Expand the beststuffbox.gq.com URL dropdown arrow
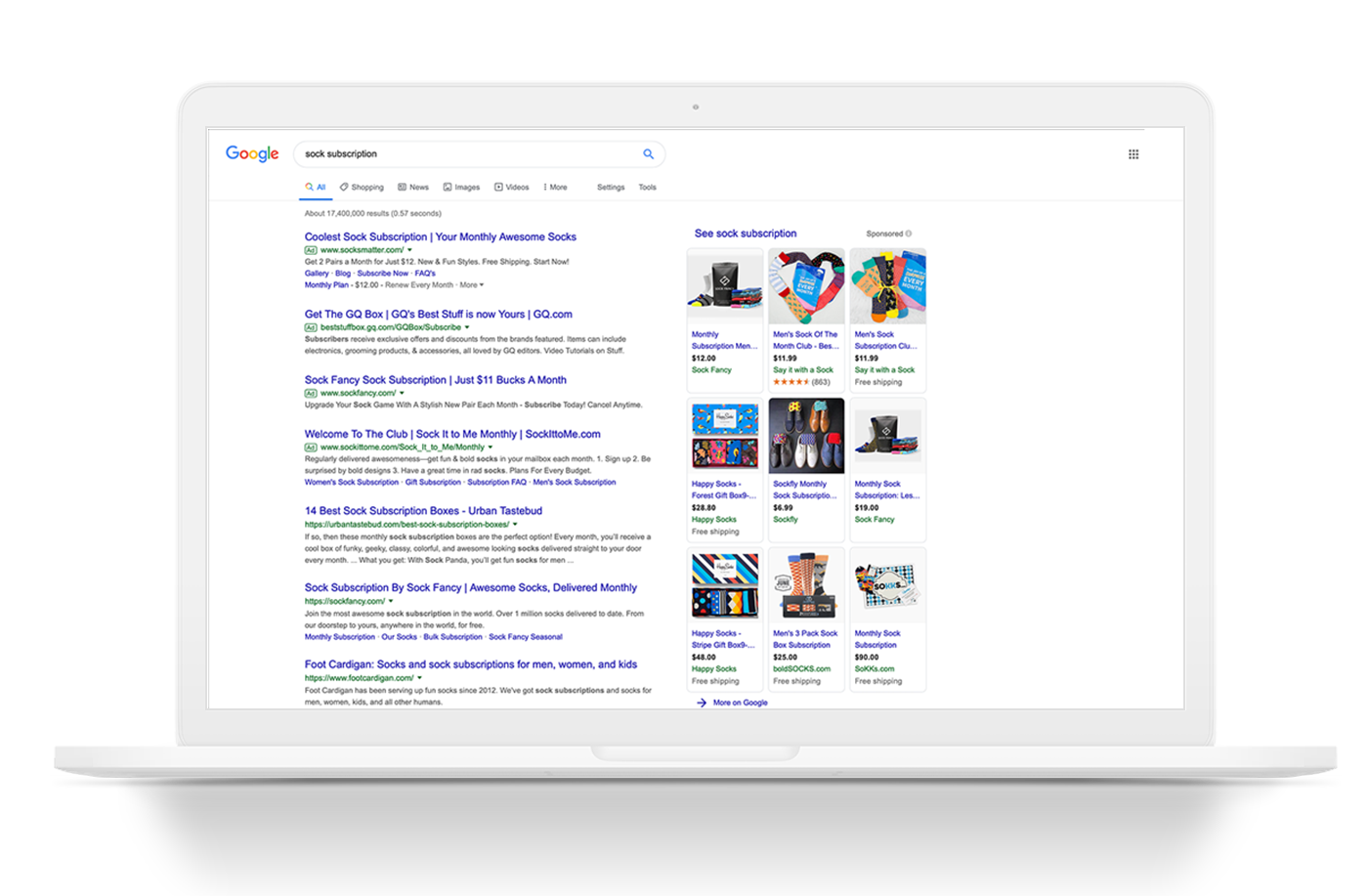Screen dimensions: 1368x896 point(467,327)
